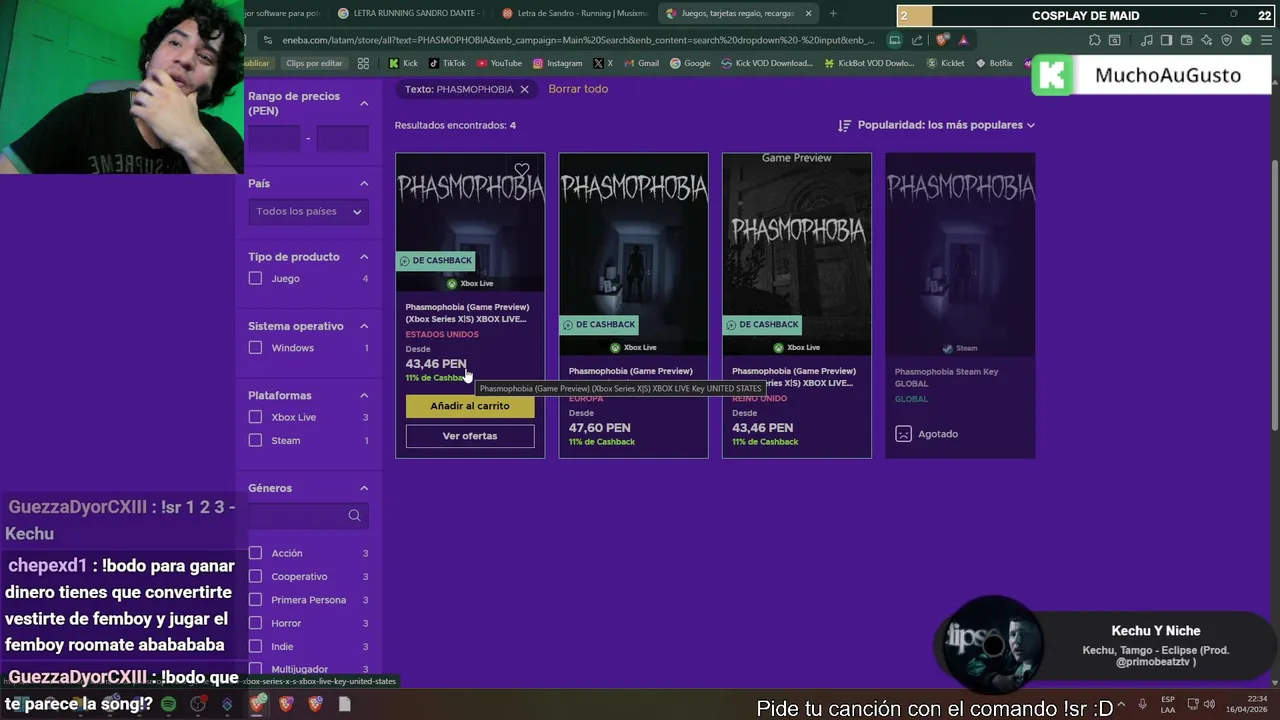1280x720 pixels.
Task: Collapse the Géneros section
Action: click(x=364, y=488)
